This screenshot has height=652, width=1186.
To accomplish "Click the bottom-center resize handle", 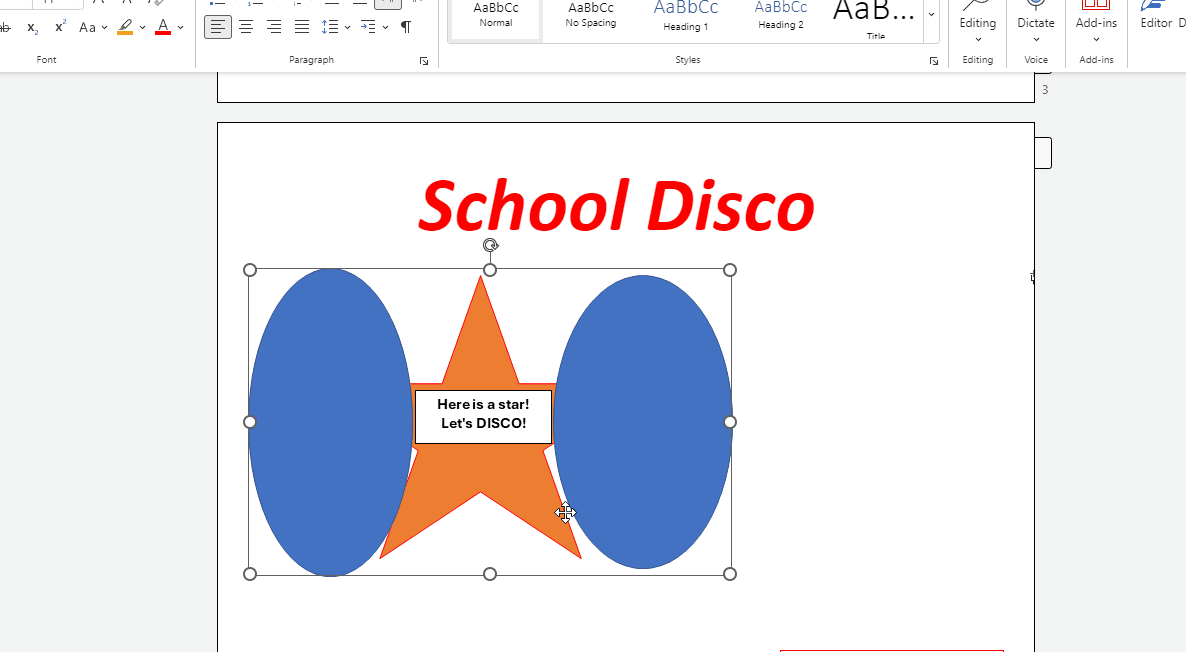I will [x=490, y=574].
